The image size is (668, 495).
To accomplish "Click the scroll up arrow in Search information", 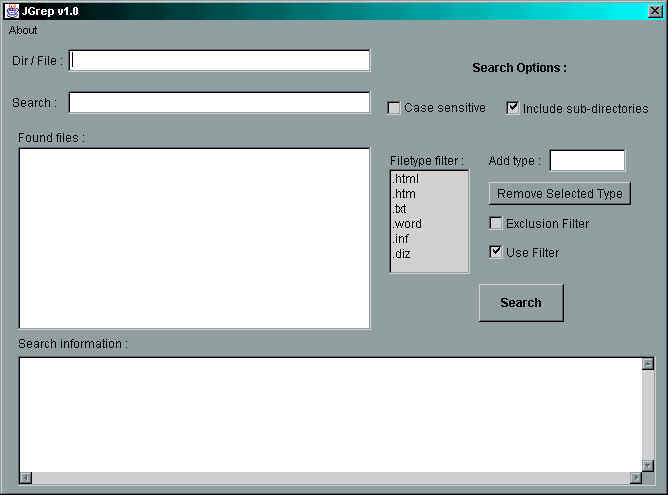I will (648, 364).
